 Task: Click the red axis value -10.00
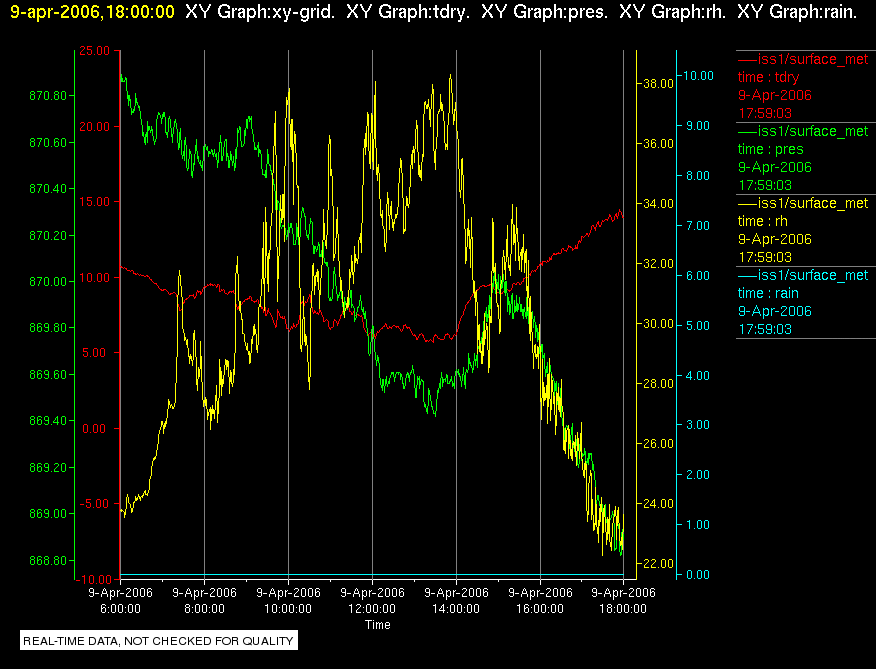(94, 580)
